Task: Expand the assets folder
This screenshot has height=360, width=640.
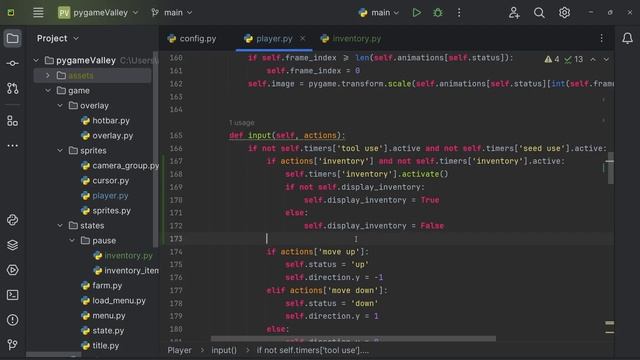Action: (48, 76)
